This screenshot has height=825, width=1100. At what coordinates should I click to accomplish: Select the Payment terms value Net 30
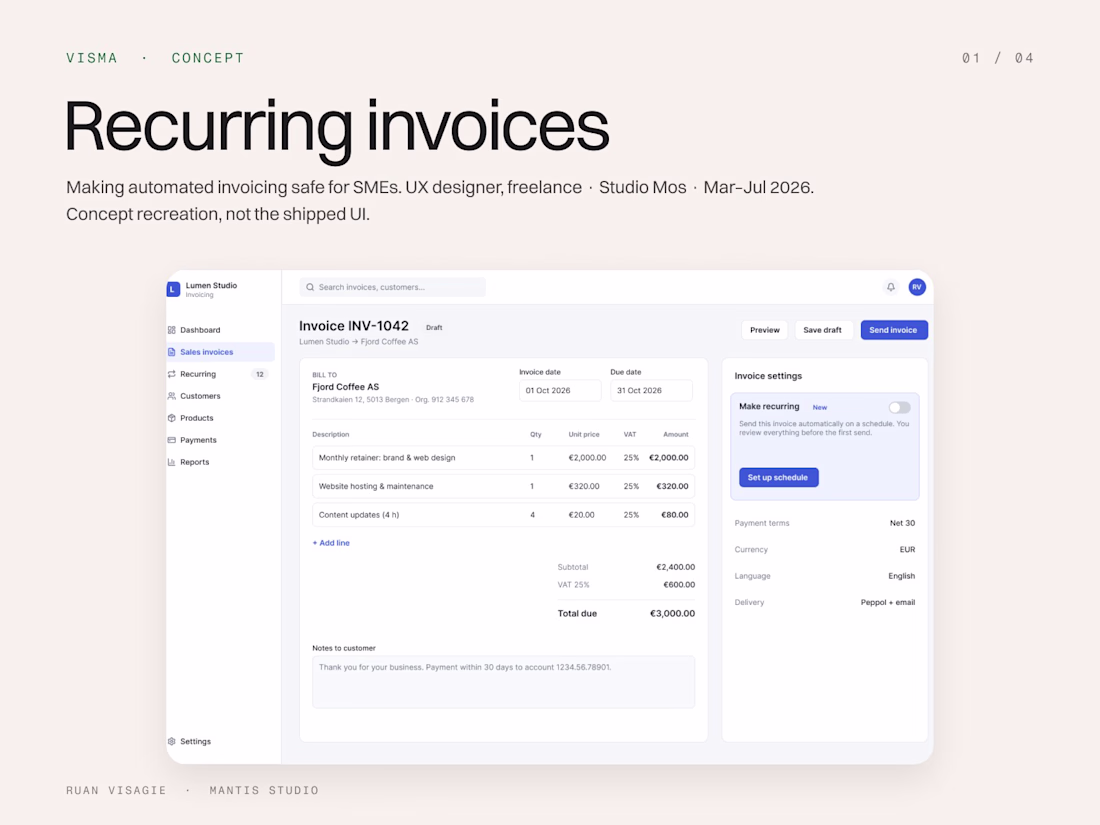[902, 523]
